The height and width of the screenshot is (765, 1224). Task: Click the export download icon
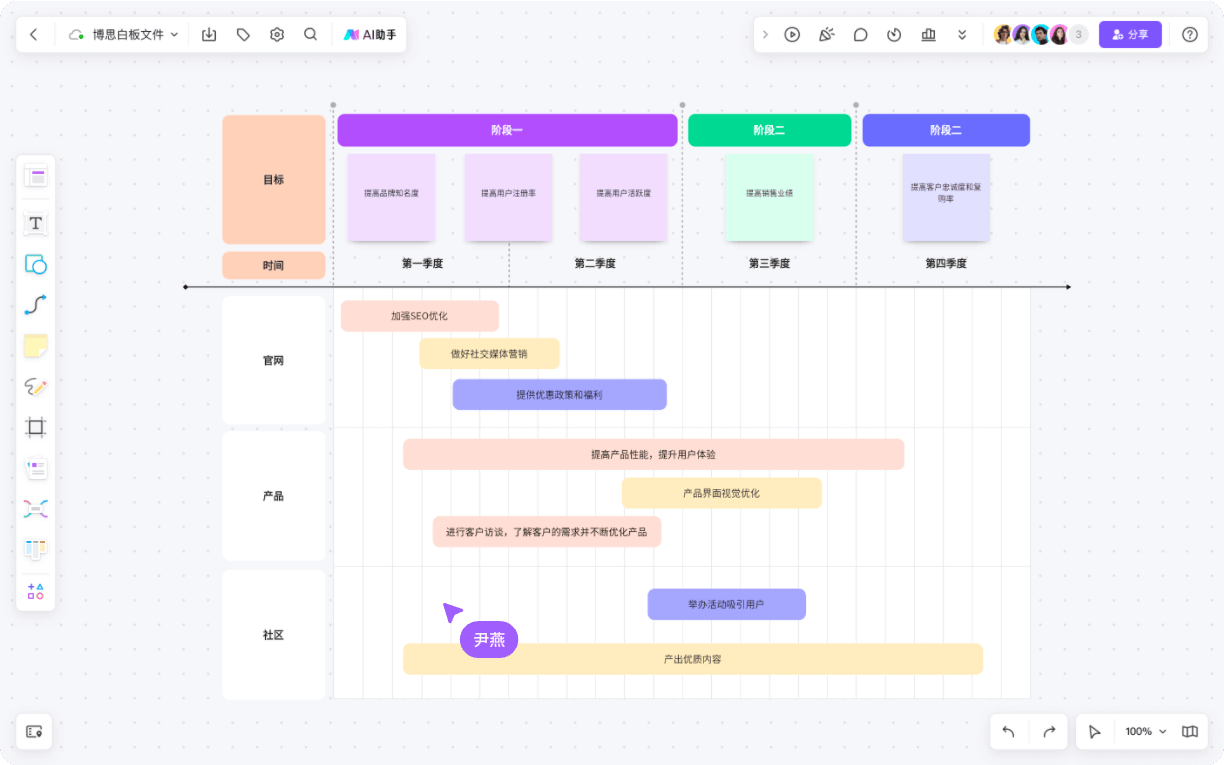pyautogui.click(x=209, y=34)
